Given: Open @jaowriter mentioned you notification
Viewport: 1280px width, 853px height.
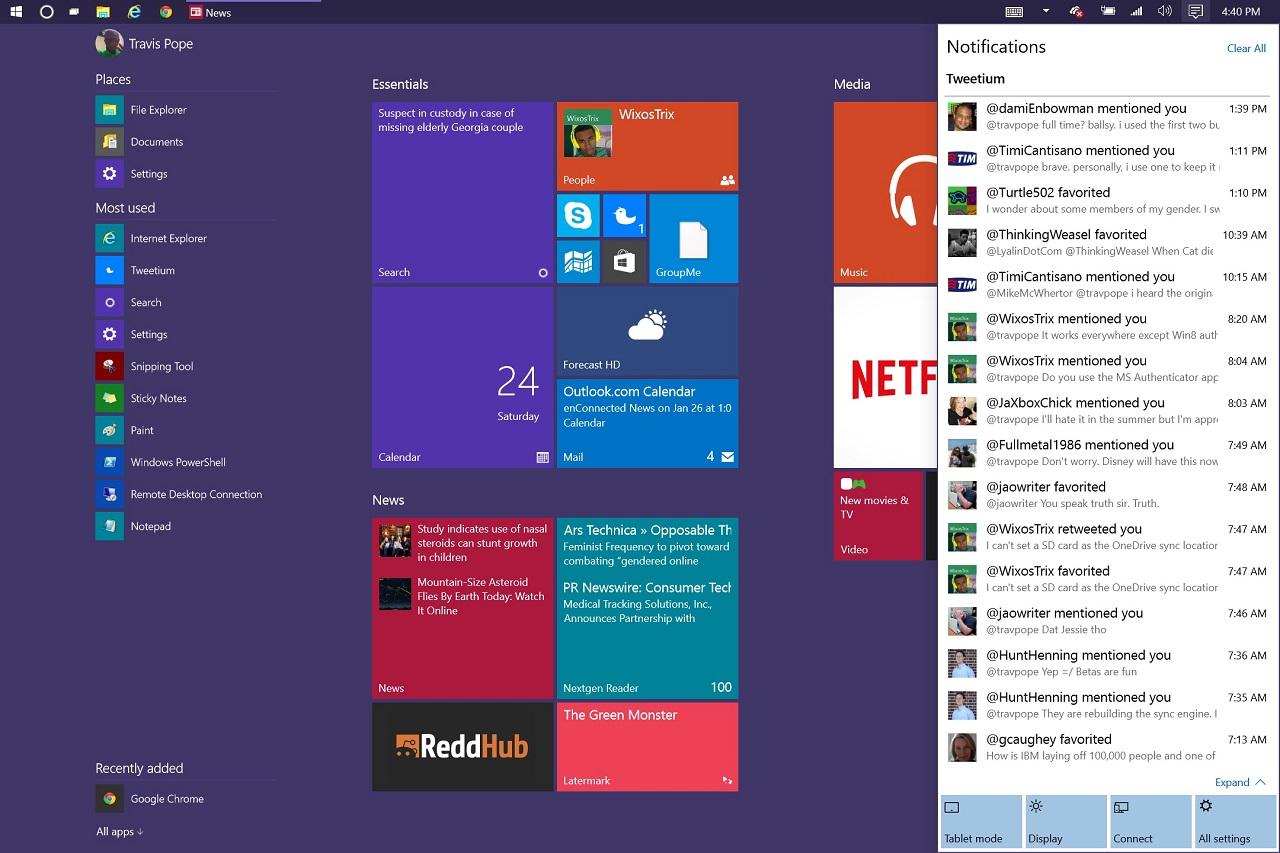Looking at the screenshot, I should pos(1107,621).
